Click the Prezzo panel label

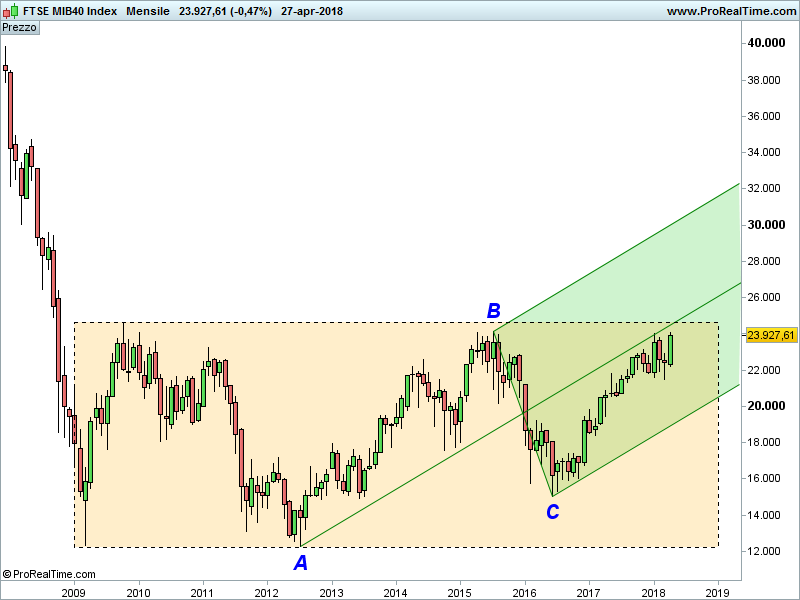tap(19, 28)
